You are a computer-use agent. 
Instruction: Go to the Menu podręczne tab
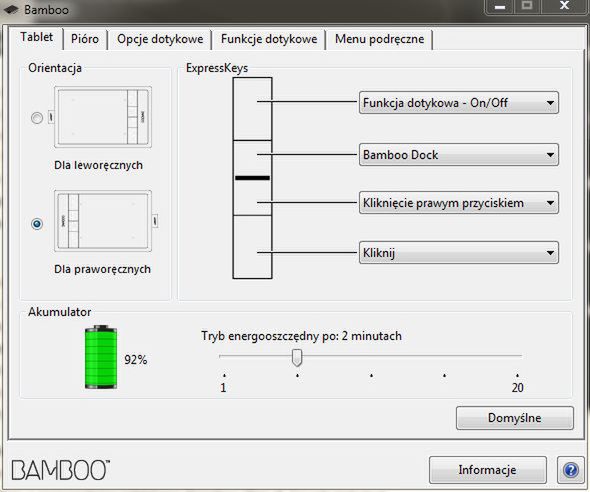tap(379, 39)
